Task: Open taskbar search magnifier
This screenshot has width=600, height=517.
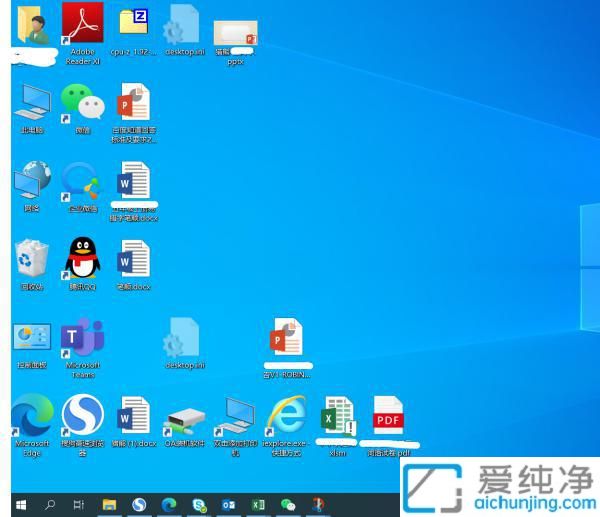Action: [x=50, y=505]
